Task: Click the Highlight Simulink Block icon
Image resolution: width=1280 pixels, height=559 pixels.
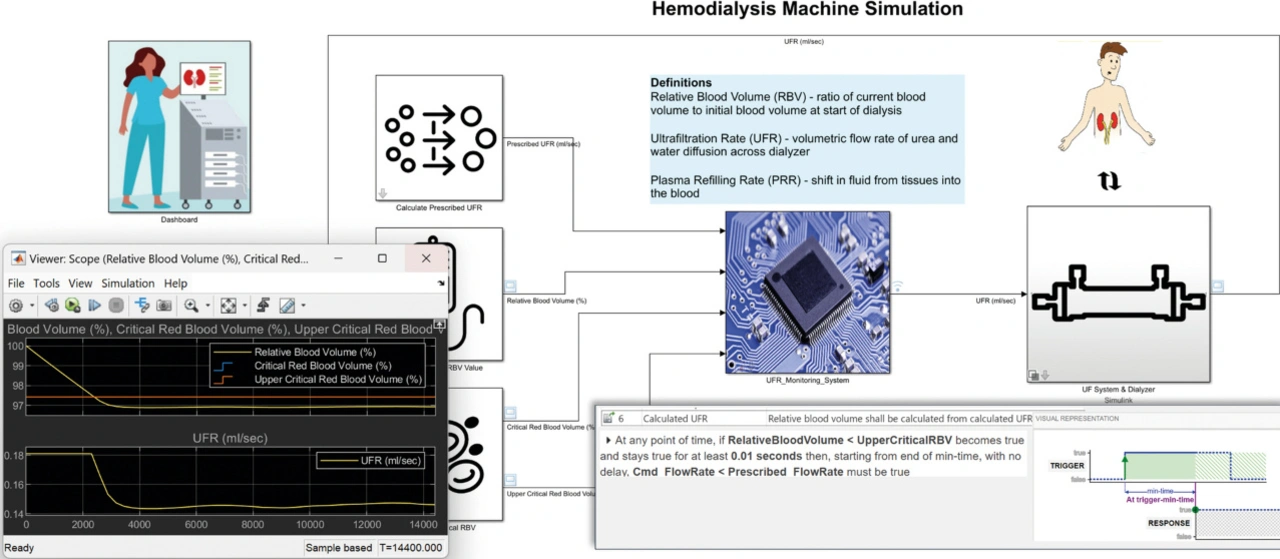Action: point(142,306)
